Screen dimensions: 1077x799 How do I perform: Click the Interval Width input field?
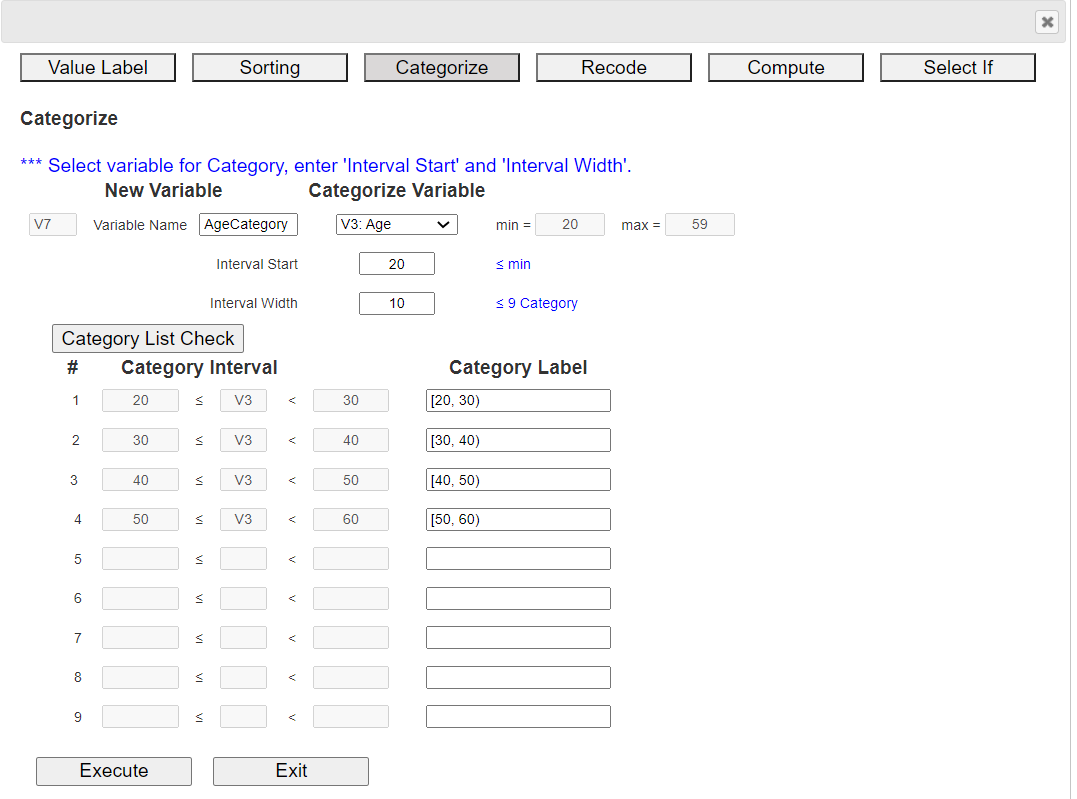tap(397, 303)
